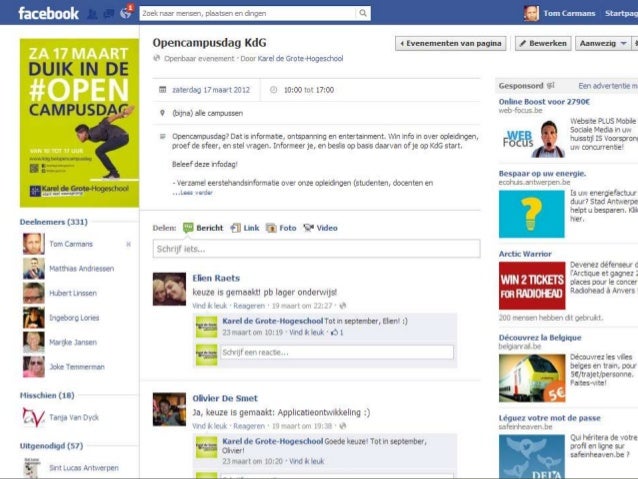638x479 pixels.
Task: Open Hubert Linssen in attendees list
Action: pyautogui.click(x=73, y=293)
